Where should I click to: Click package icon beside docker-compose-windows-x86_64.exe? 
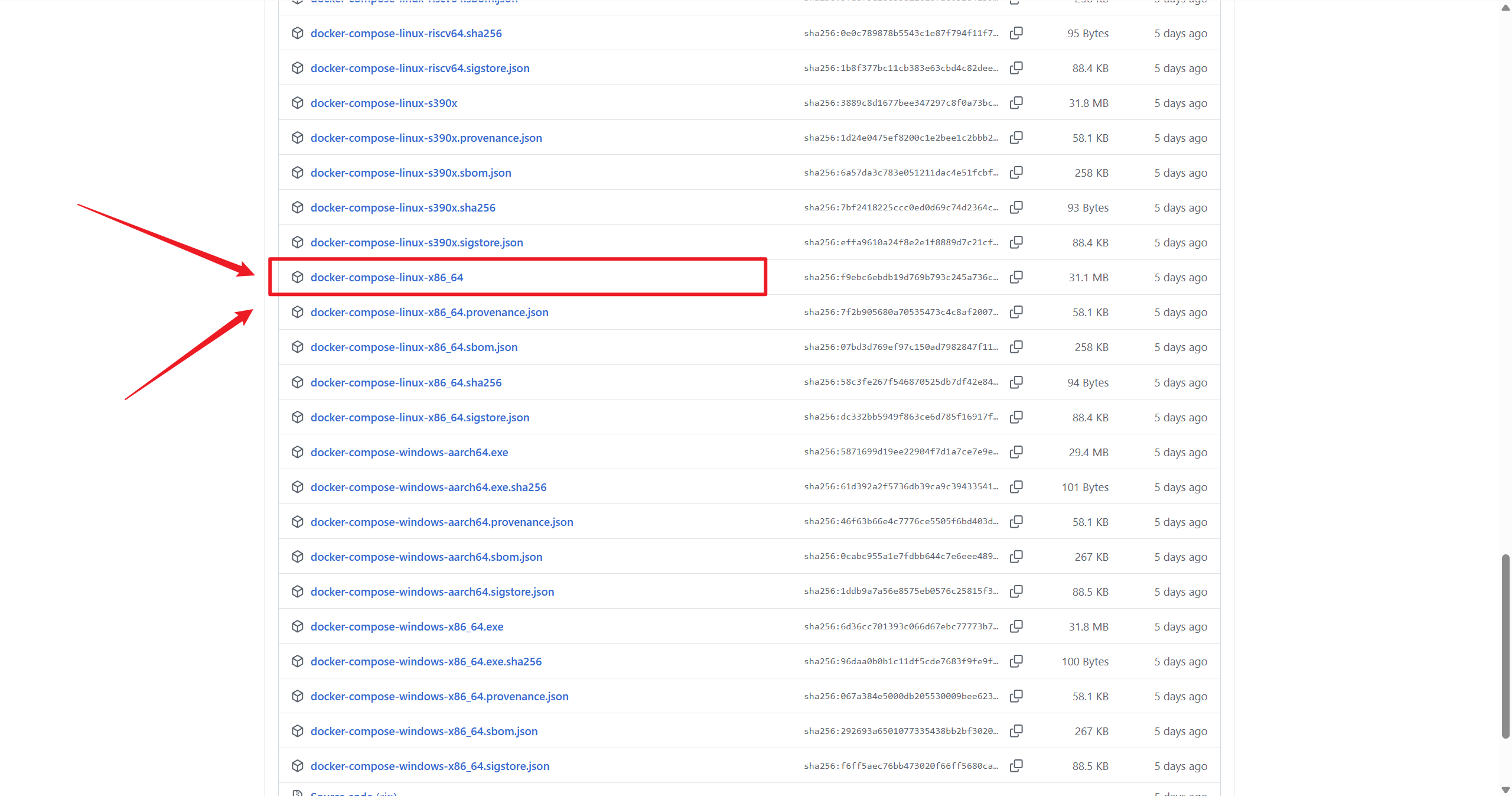tap(298, 626)
